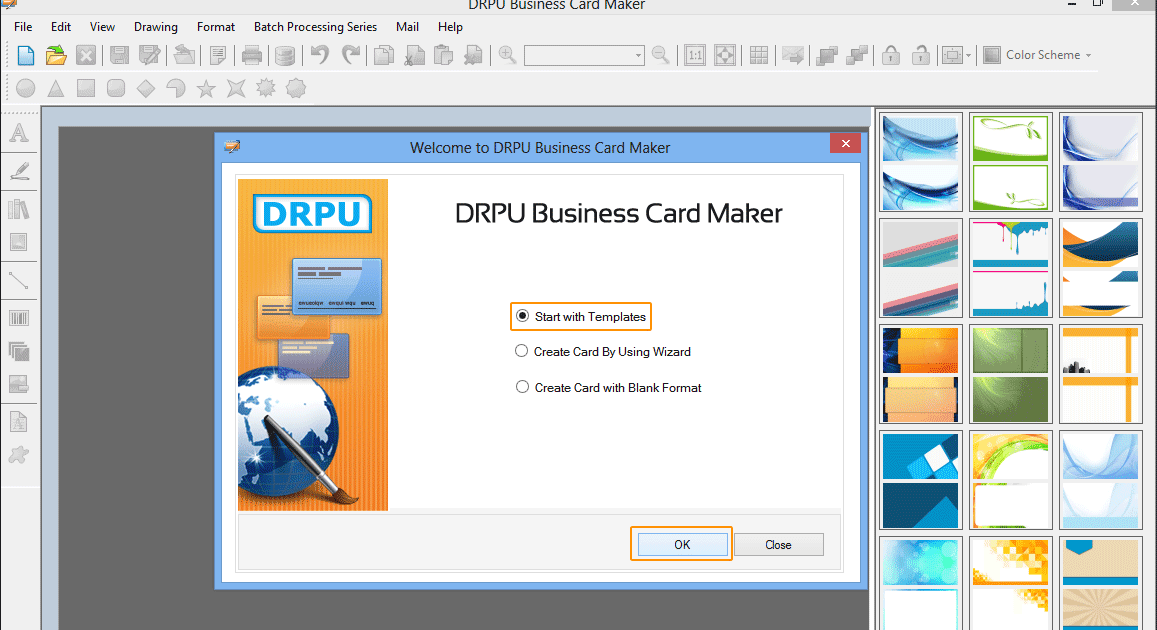Screen dimensions: 1157x630
Task: Open the File menu
Action: (x=23, y=27)
